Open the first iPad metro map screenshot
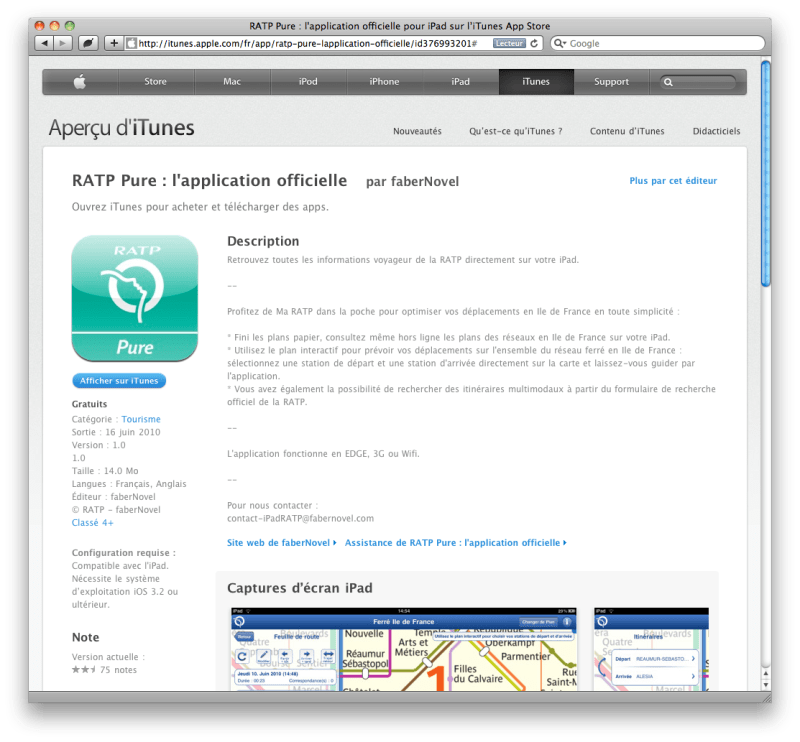The height and width of the screenshot is (742, 800). (x=404, y=649)
